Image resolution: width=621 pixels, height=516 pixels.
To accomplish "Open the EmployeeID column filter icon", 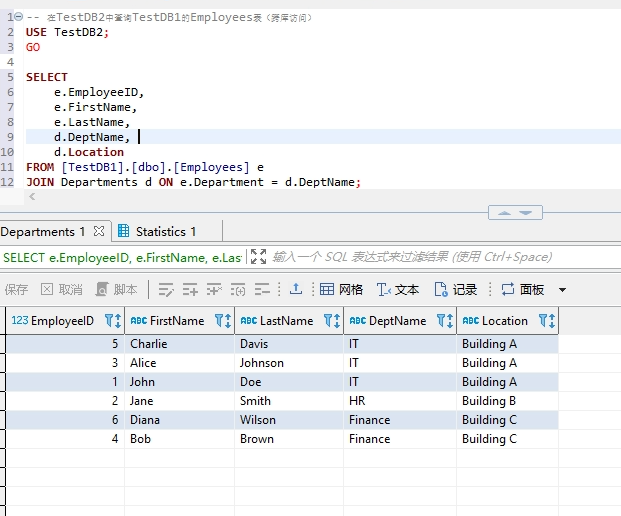I will tap(109, 320).
